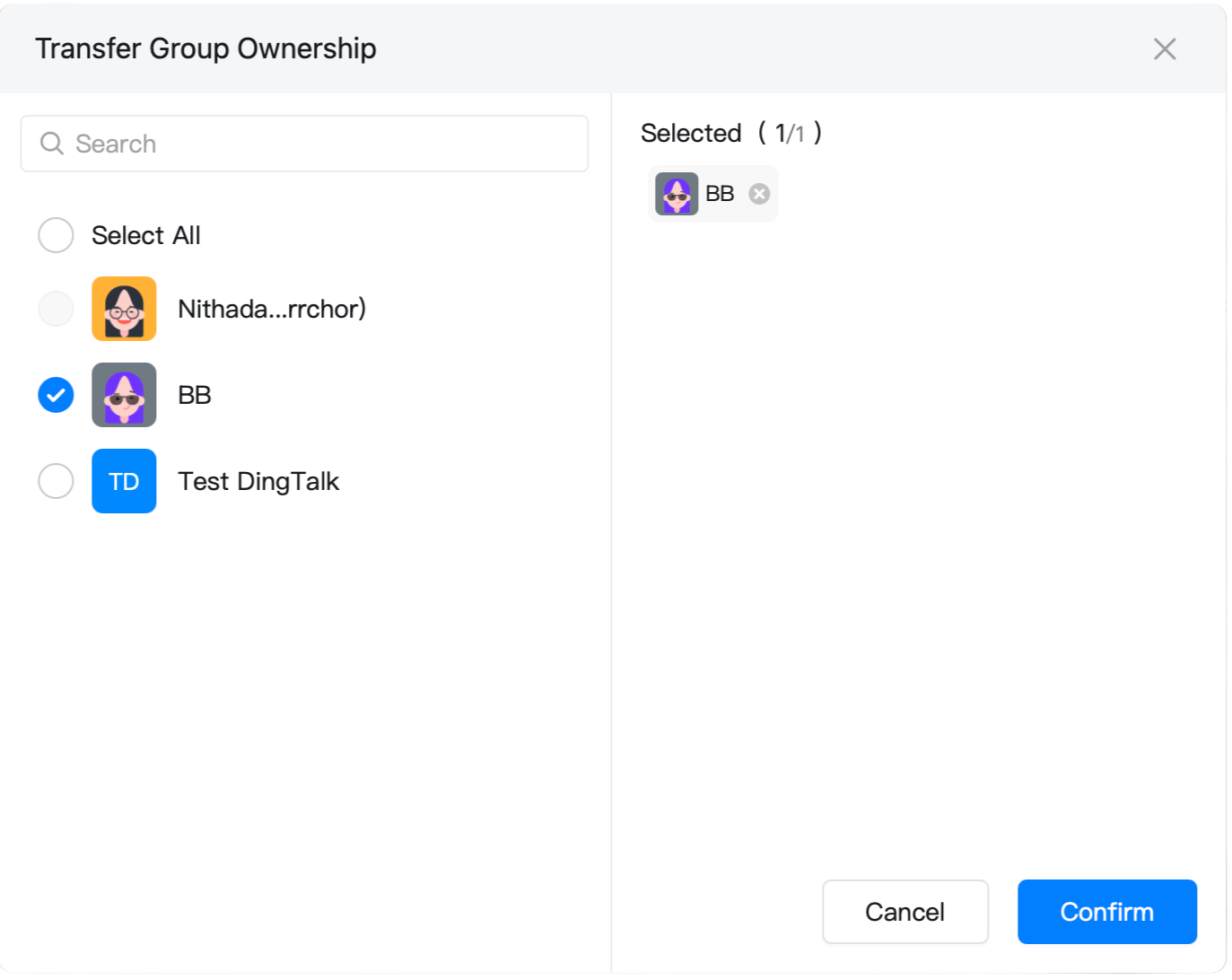
Task: Click the blue TD avatar icon
Action: [x=124, y=481]
